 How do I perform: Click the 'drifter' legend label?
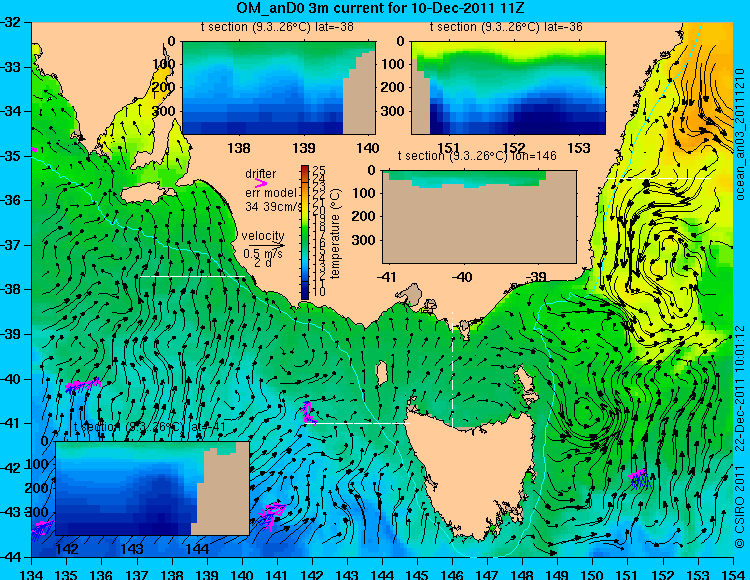(x=261, y=174)
